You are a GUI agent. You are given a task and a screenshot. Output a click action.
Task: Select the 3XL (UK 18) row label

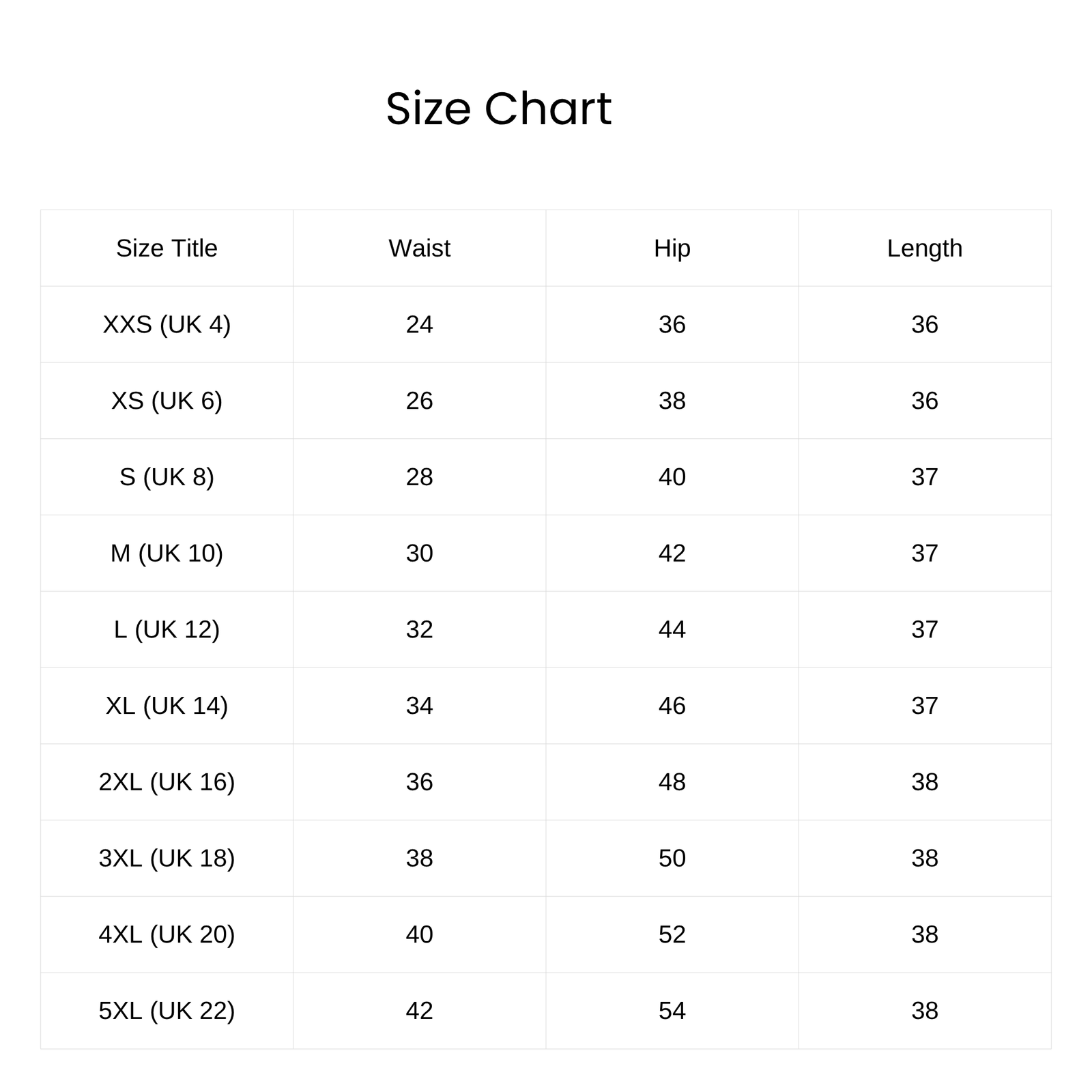coord(167,859)
